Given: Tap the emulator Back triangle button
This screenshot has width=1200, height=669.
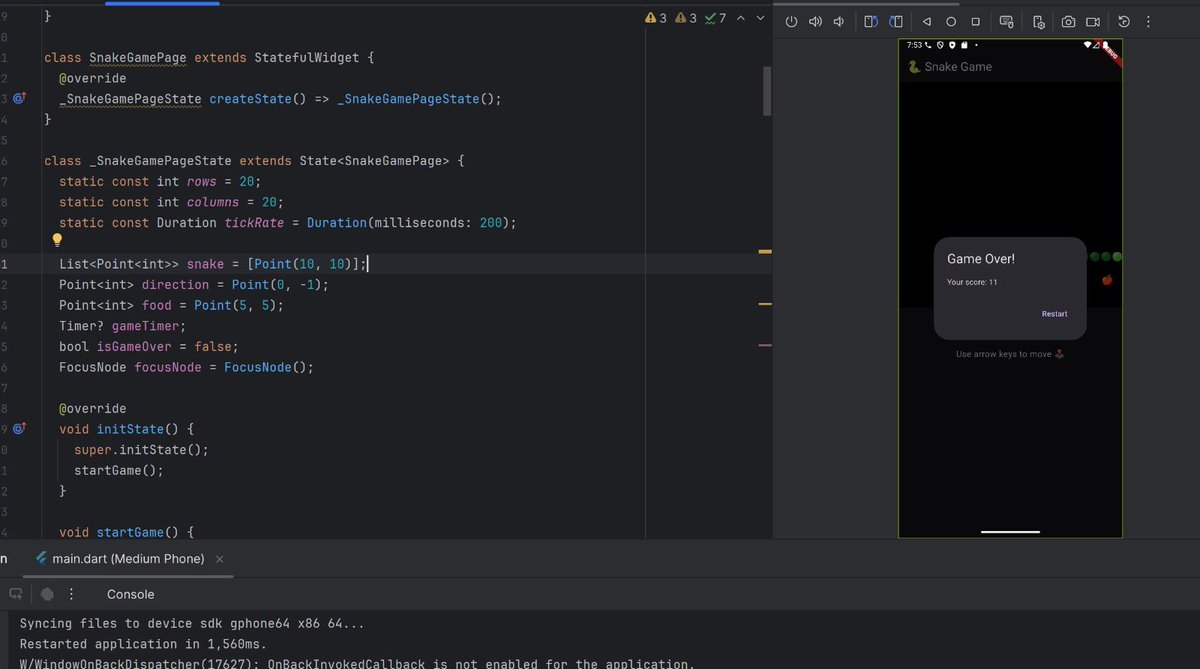Looking at the screenshot, I should (926, 22).
